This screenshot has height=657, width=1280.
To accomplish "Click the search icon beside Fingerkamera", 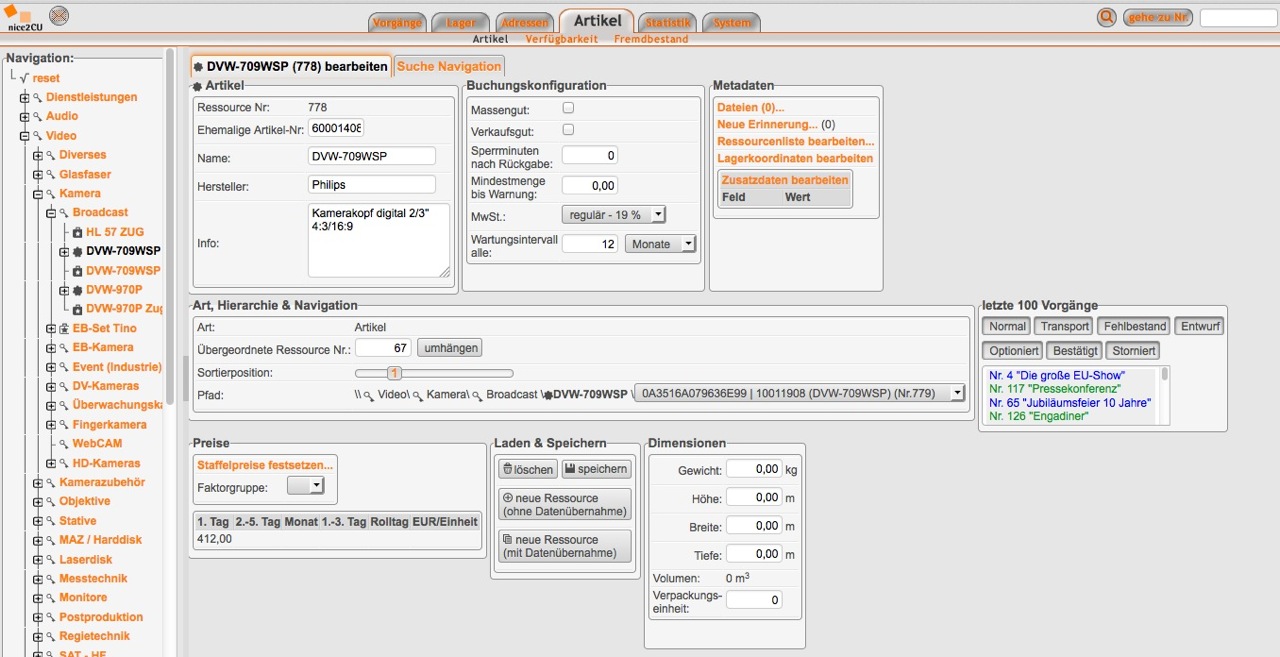I will pos(64,424).
